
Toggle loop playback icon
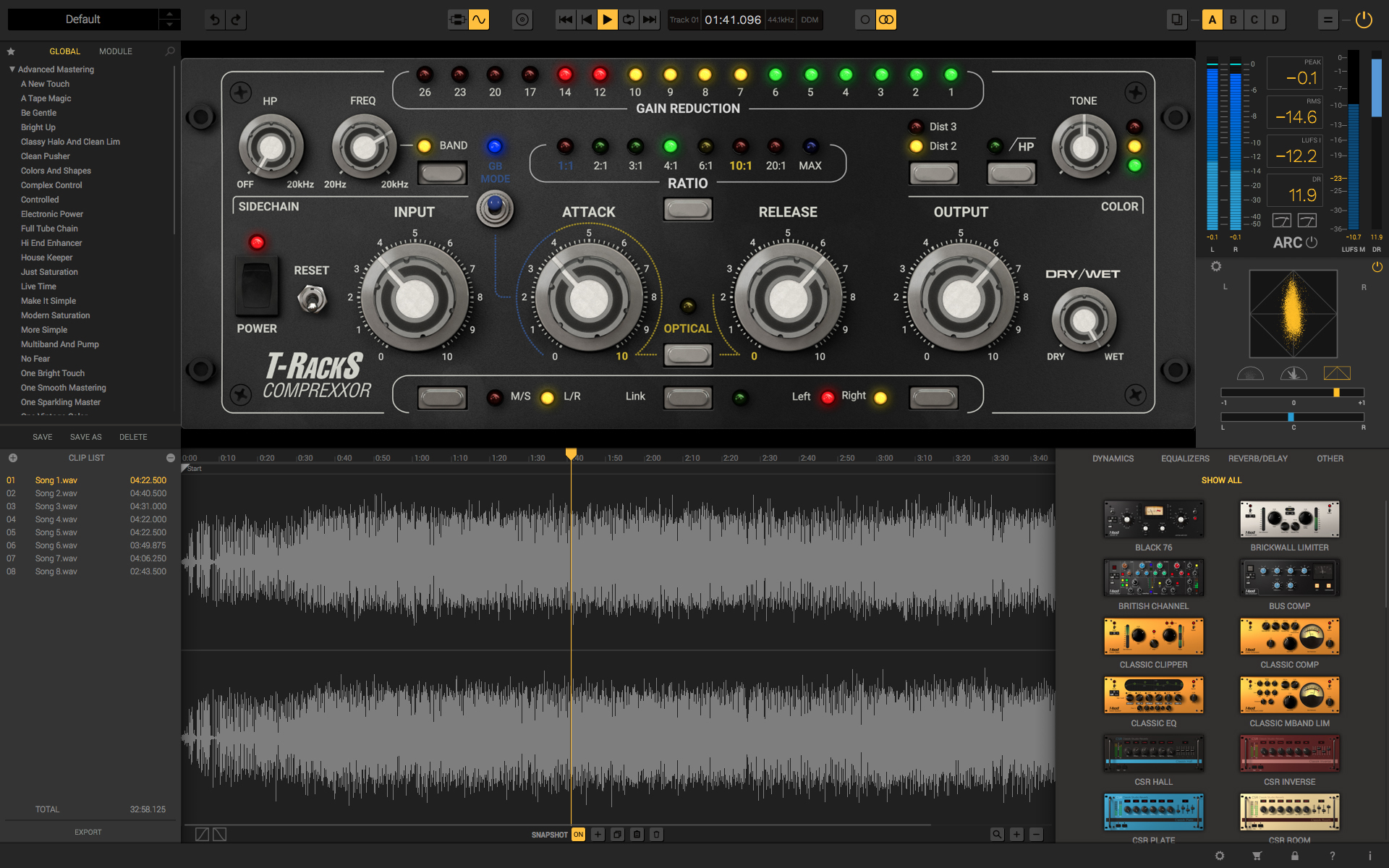pos(629,20)
